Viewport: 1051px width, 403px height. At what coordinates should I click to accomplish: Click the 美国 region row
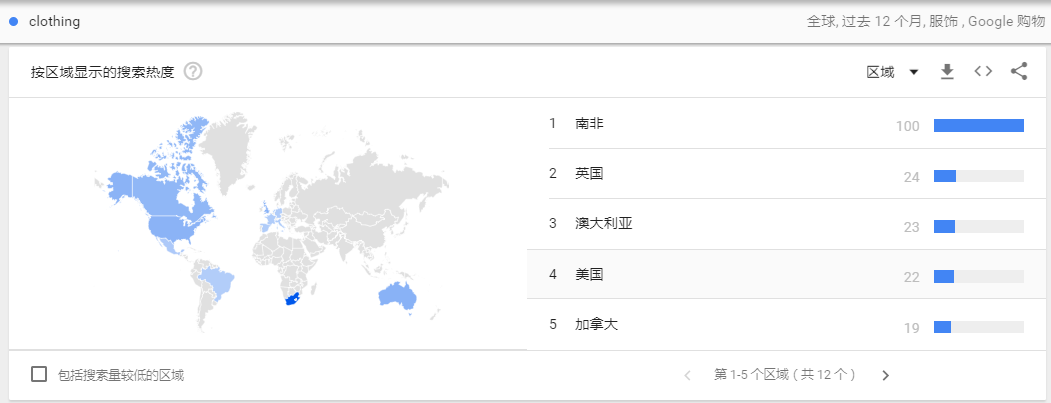point(787,274)
